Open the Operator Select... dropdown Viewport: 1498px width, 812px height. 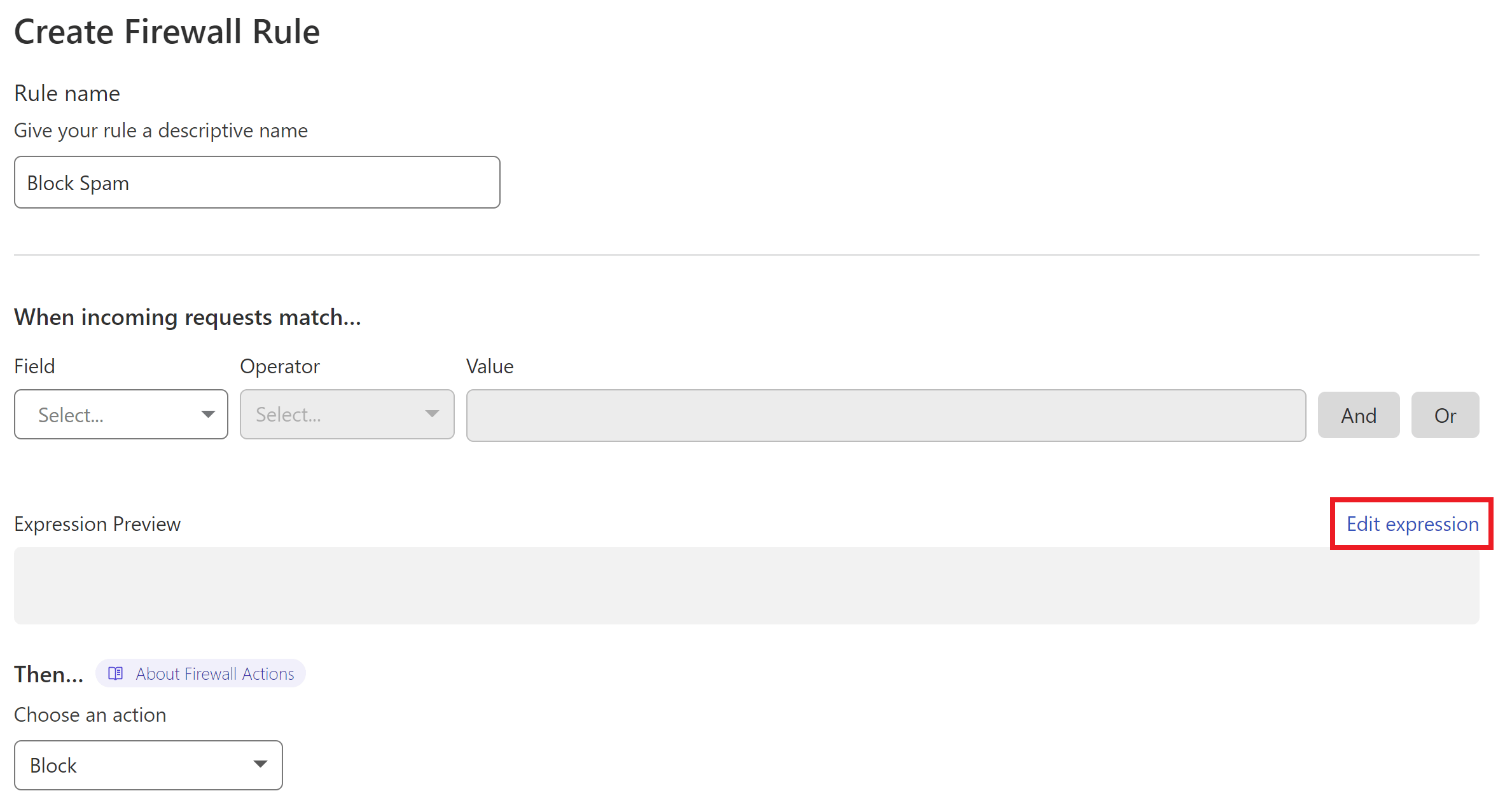pos(347,415)
